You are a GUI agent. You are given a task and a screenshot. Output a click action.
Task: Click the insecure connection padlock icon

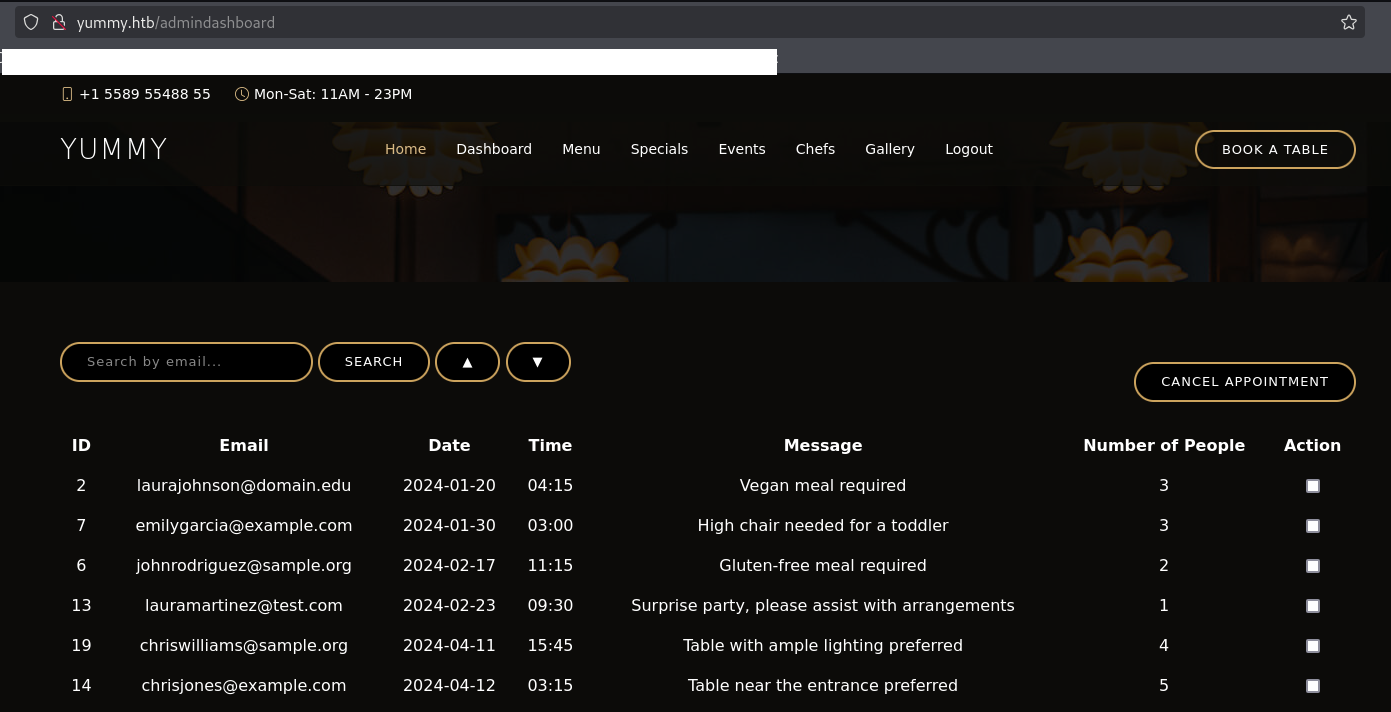coord(59,22)
